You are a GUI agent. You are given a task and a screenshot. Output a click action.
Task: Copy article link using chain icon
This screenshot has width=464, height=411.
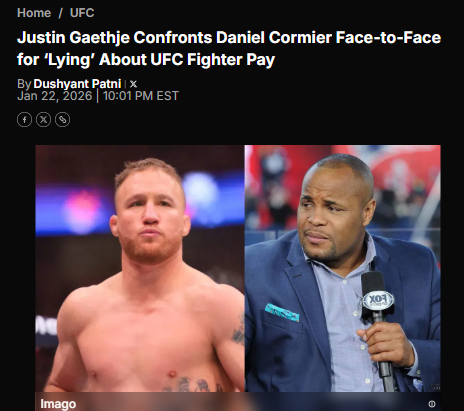click(63, 120)
